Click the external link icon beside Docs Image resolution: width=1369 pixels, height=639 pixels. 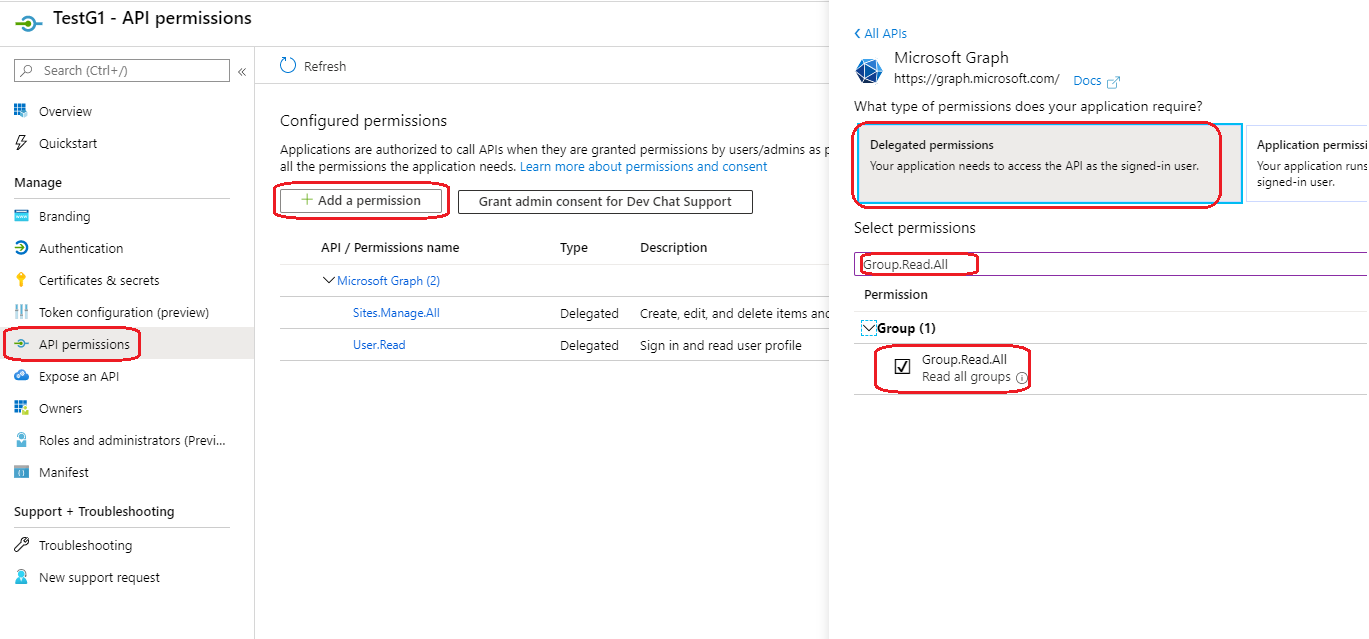click(x=1113, y=82)
